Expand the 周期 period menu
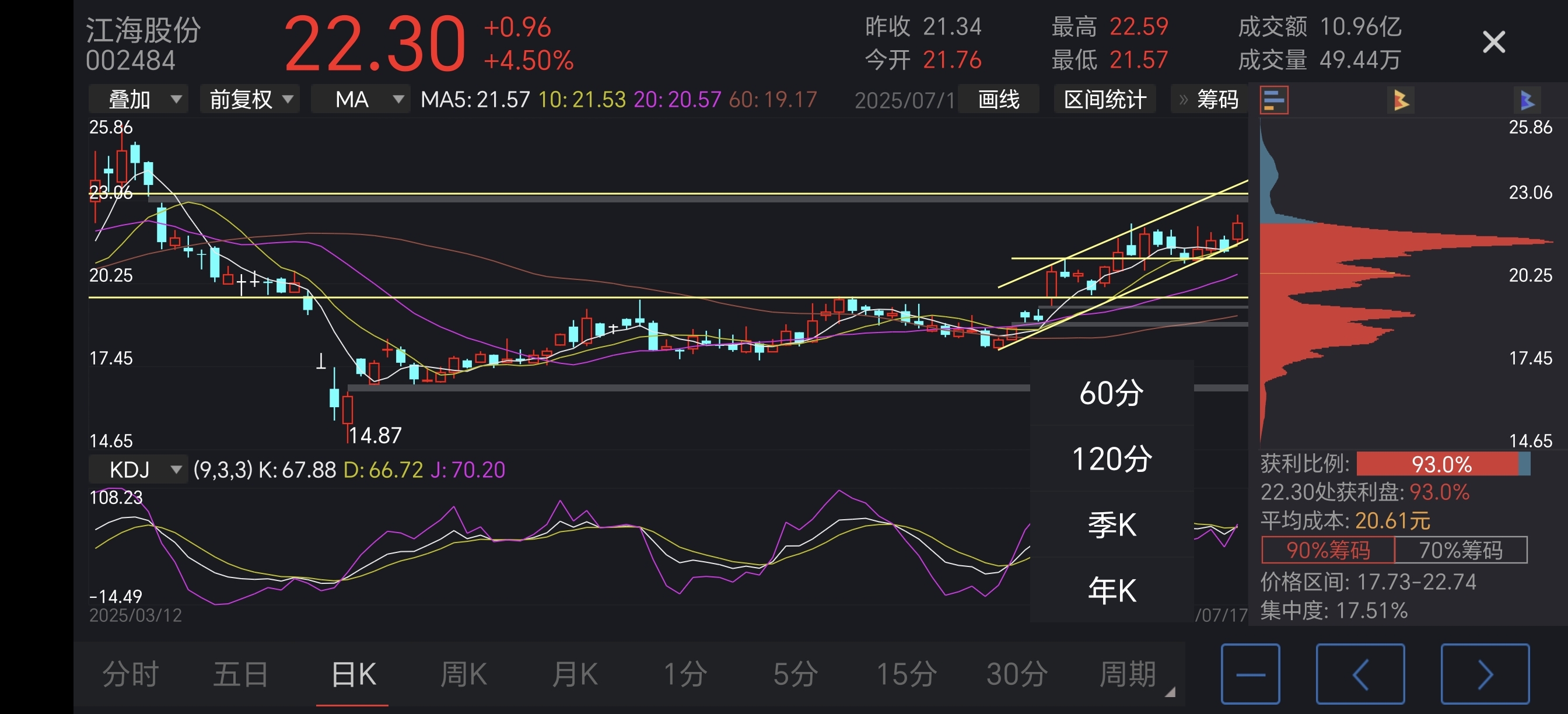 point(1128,674)
